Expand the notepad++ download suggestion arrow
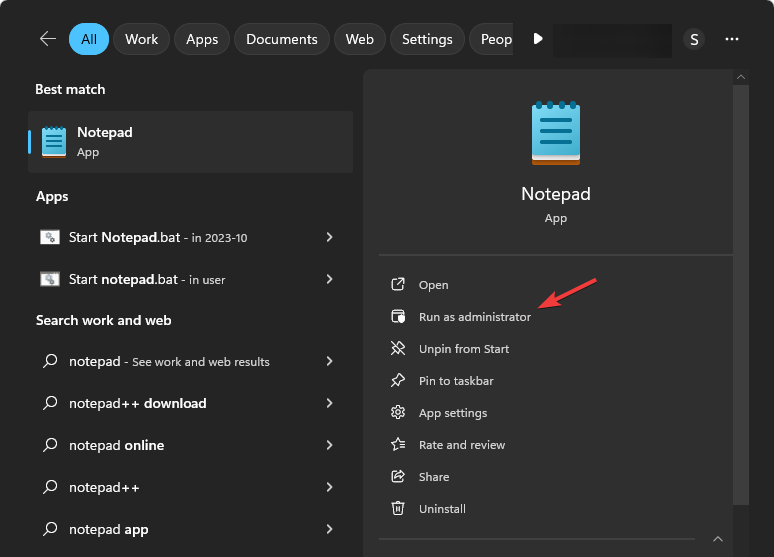Screen dimensions: 774x557 [330, 403]
